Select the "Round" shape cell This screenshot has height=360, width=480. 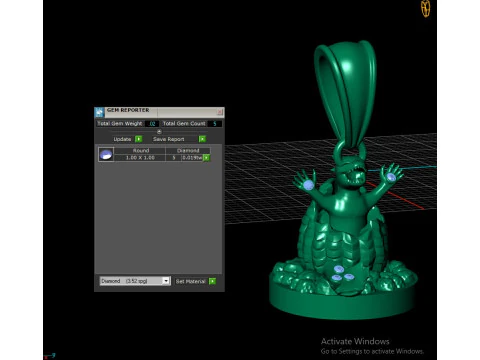point(140,151)
